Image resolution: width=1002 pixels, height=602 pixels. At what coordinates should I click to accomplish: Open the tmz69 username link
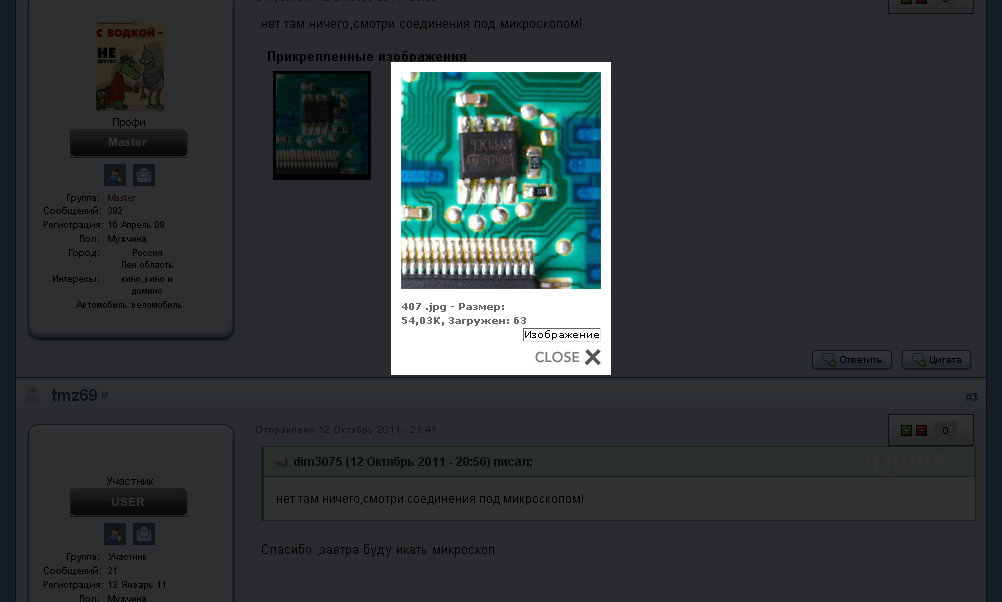(74, 396)
